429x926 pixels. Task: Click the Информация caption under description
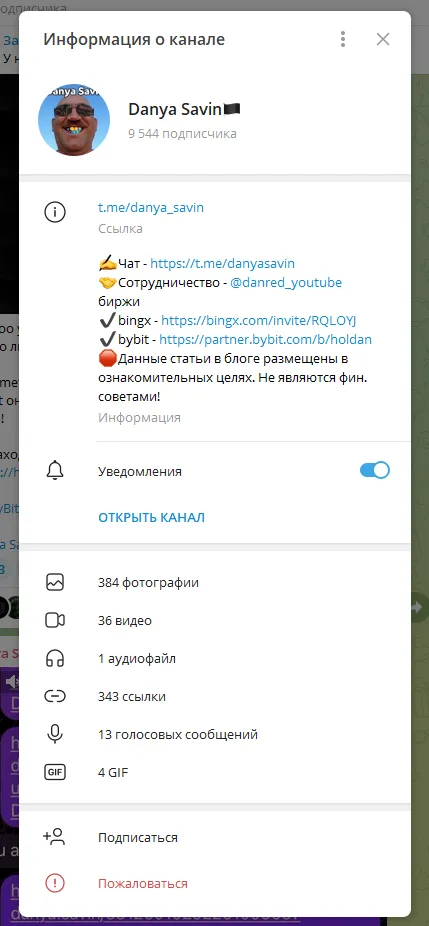point(139,418)
